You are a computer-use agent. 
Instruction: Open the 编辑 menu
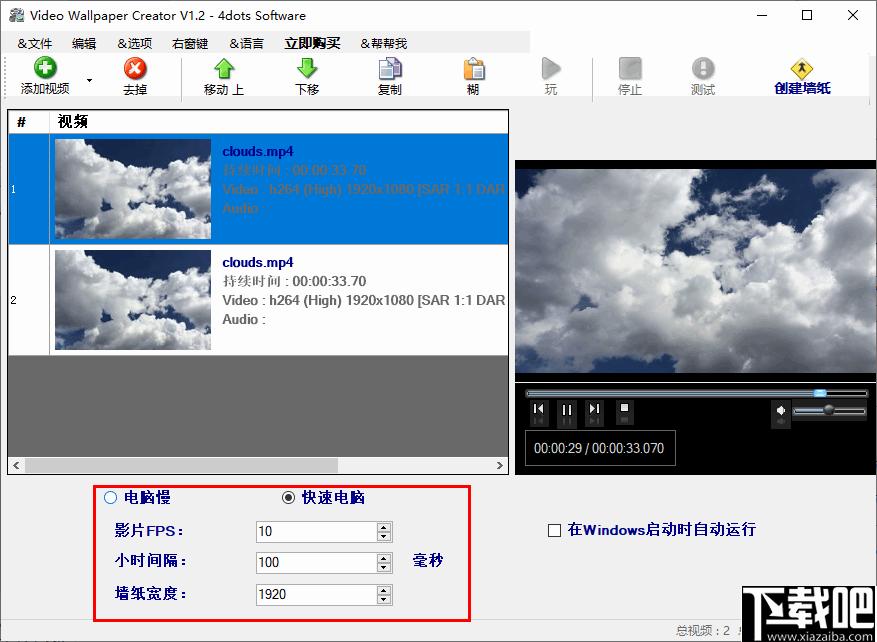point(84,44)
